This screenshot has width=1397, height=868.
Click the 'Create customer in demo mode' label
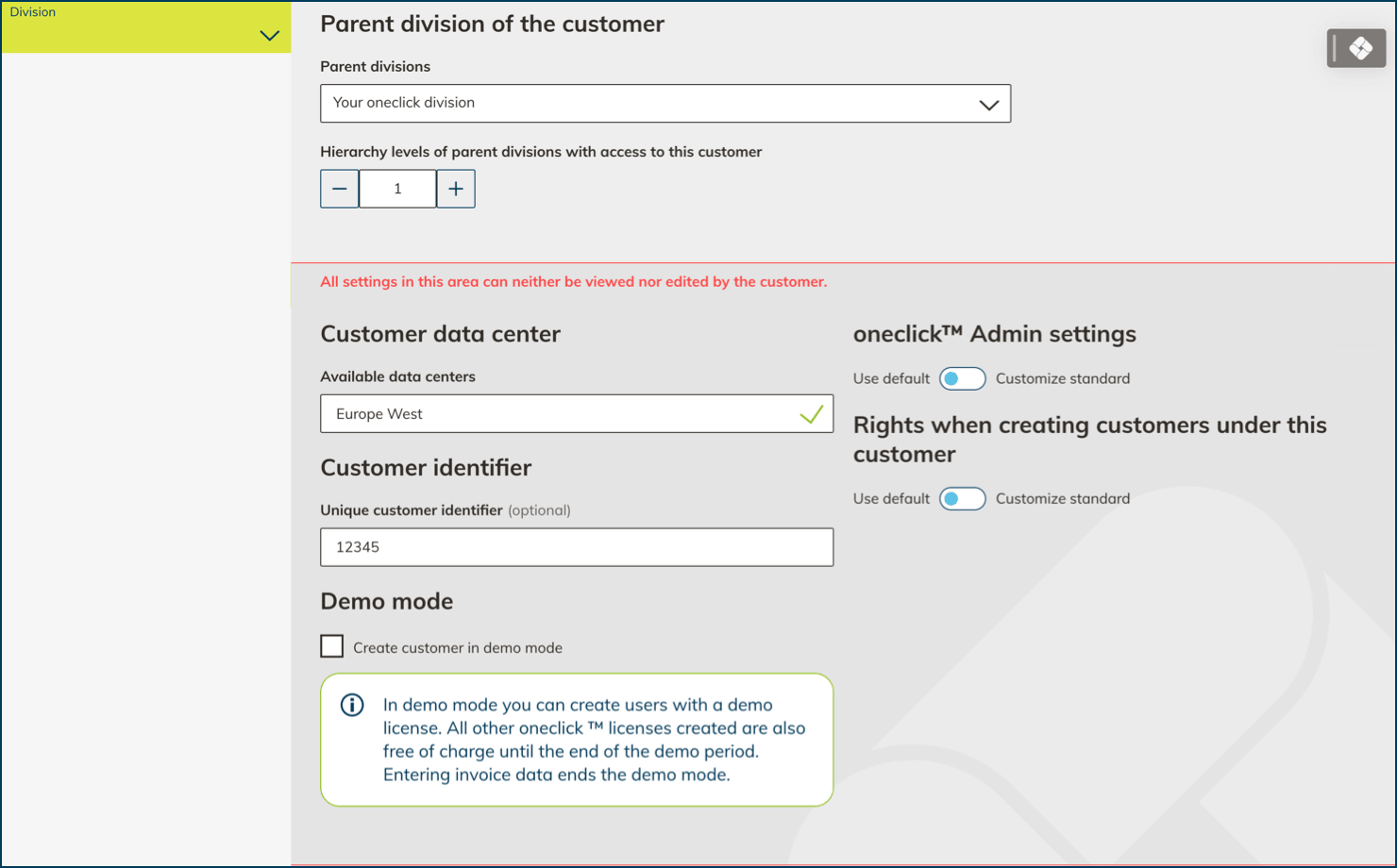(458, 648)
